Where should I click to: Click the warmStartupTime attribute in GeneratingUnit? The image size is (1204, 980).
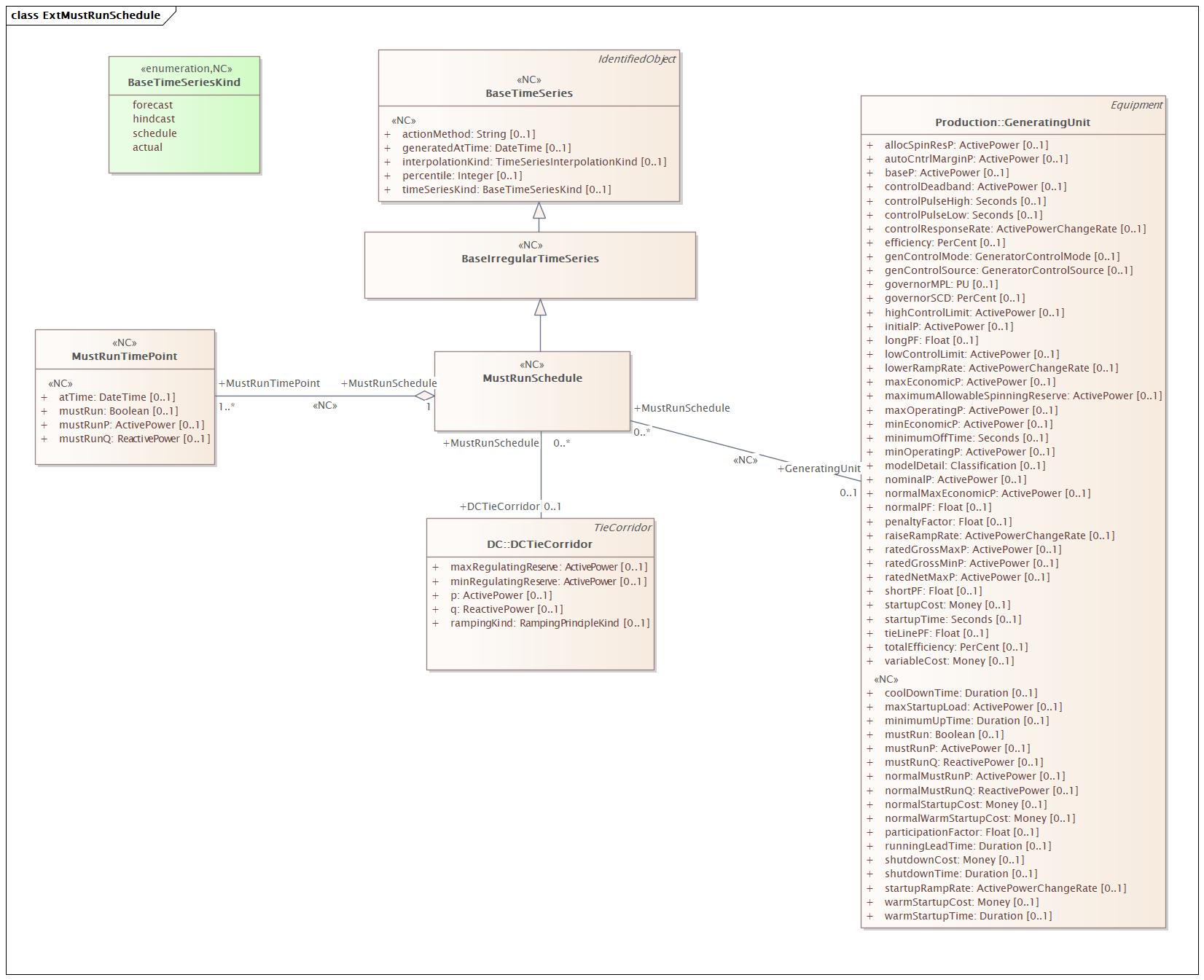click(x=968, y=916)
